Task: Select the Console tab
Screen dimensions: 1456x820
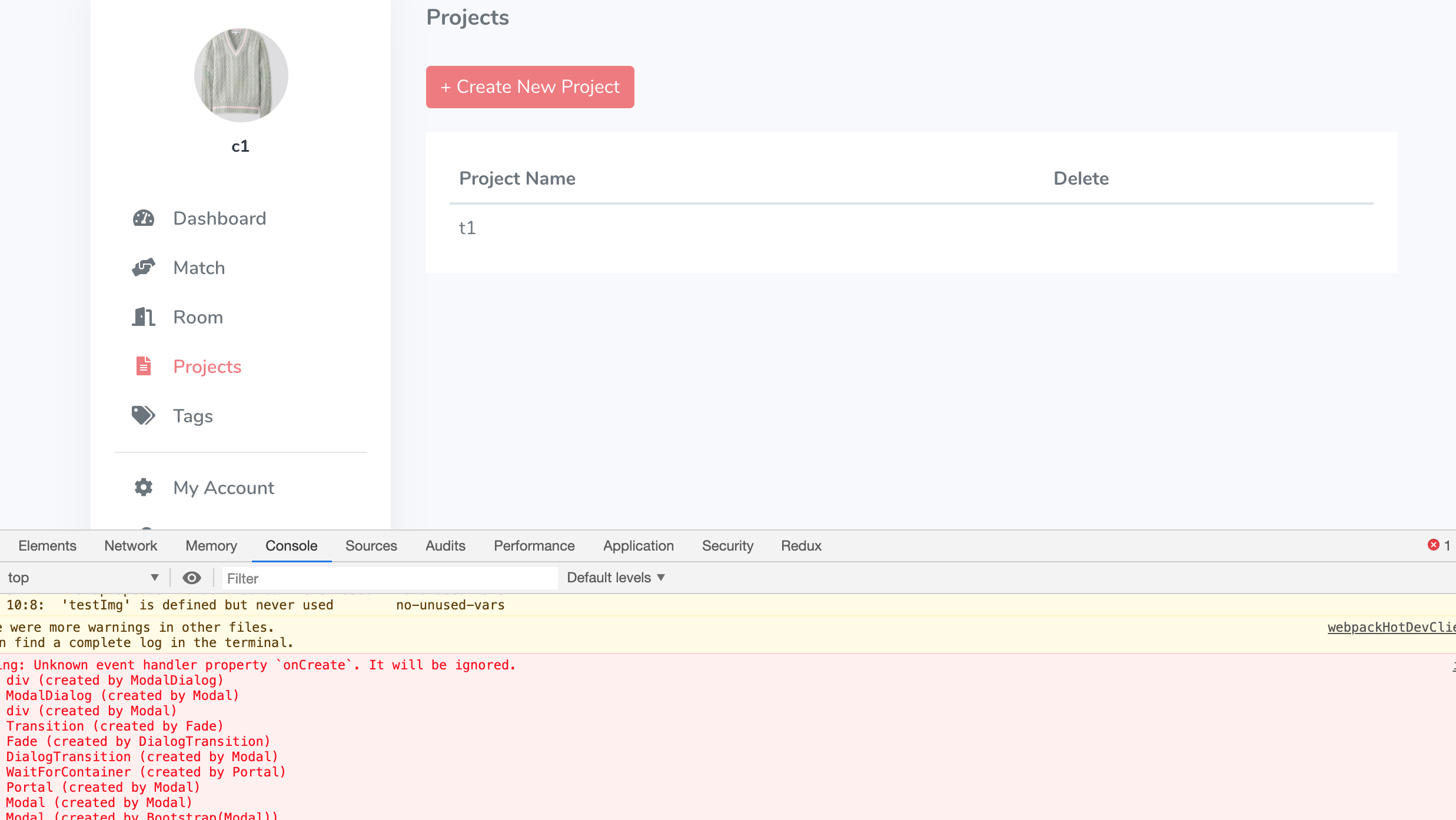Action: point(291,546)
